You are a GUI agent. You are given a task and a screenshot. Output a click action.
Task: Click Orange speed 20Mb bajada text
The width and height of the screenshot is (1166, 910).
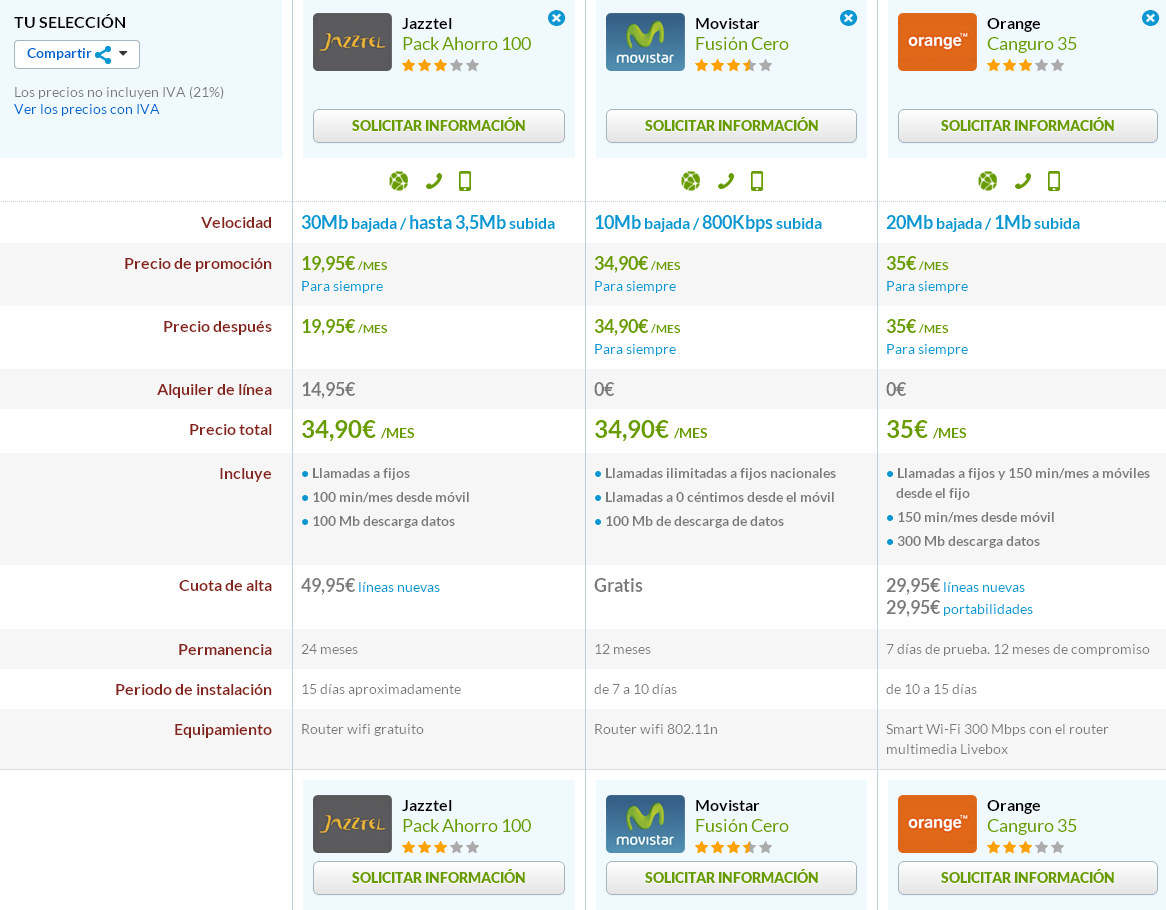(x=934, y=223)
